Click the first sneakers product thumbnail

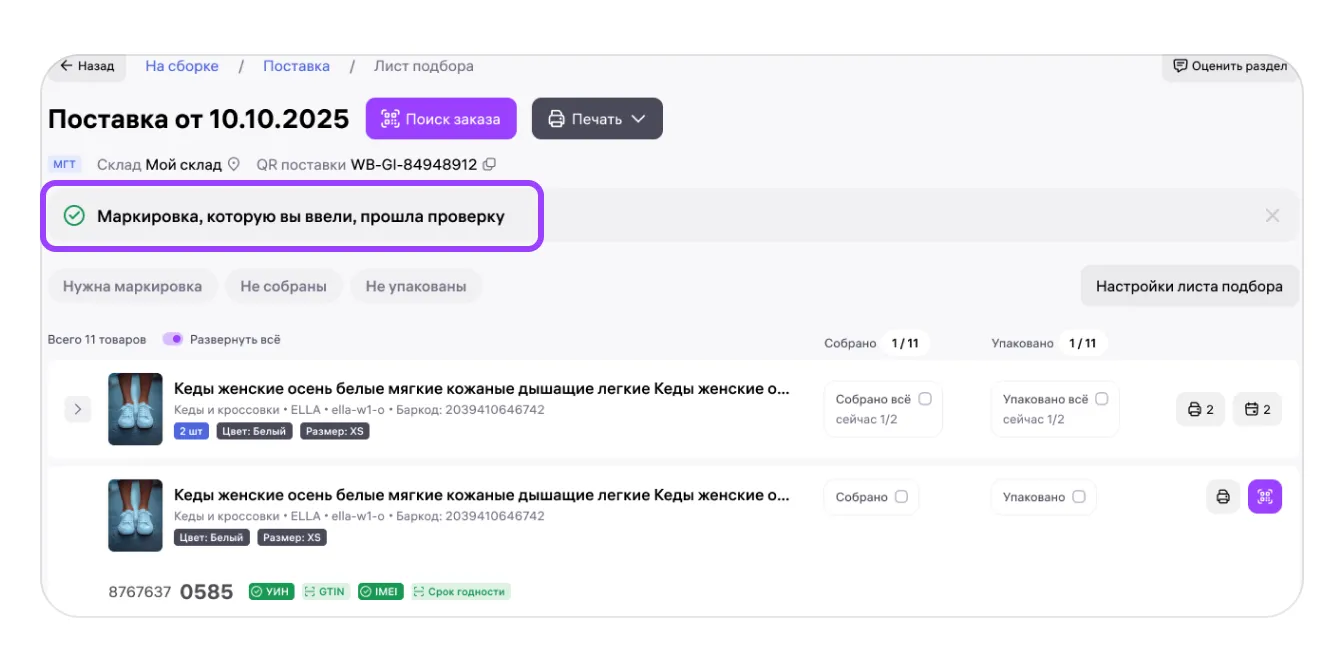click(135, 409)
